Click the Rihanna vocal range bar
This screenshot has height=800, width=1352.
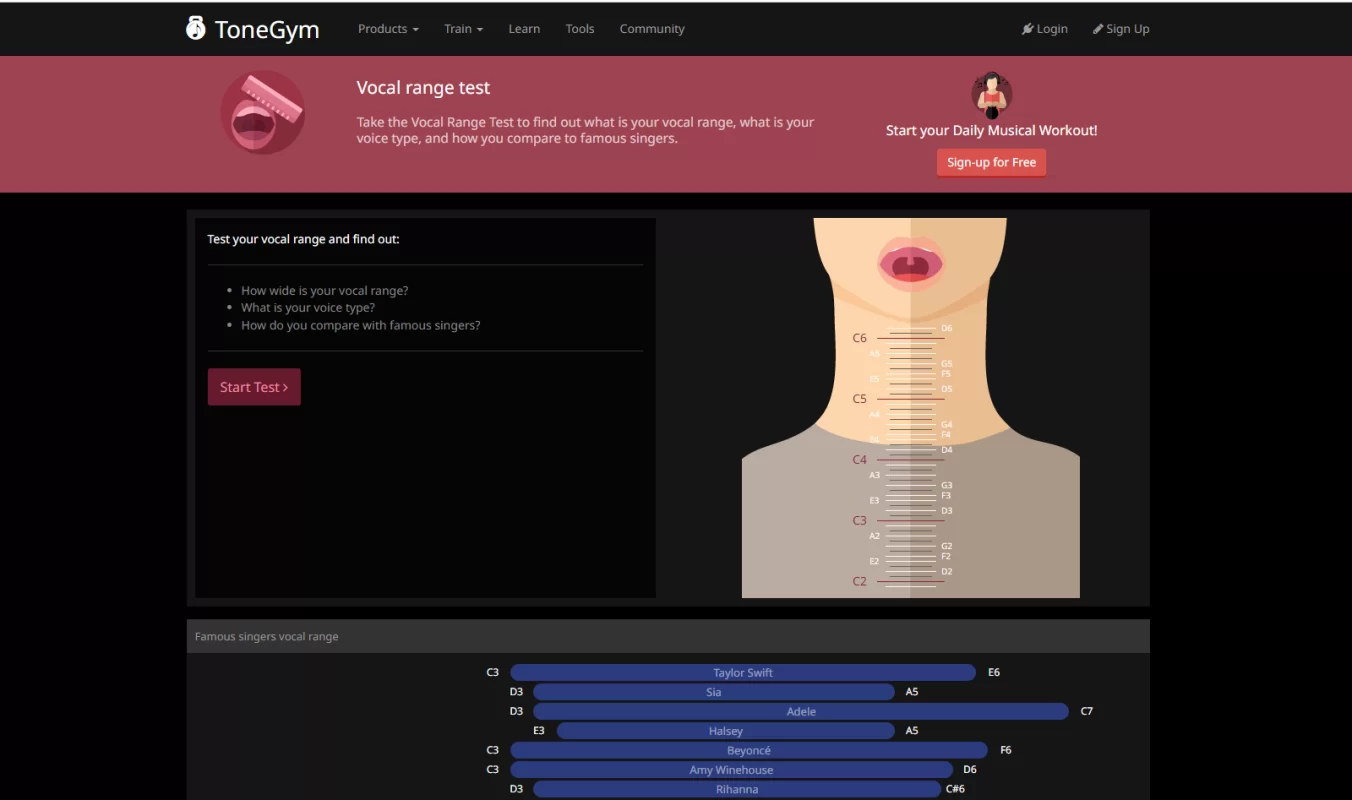coord(737,789)
